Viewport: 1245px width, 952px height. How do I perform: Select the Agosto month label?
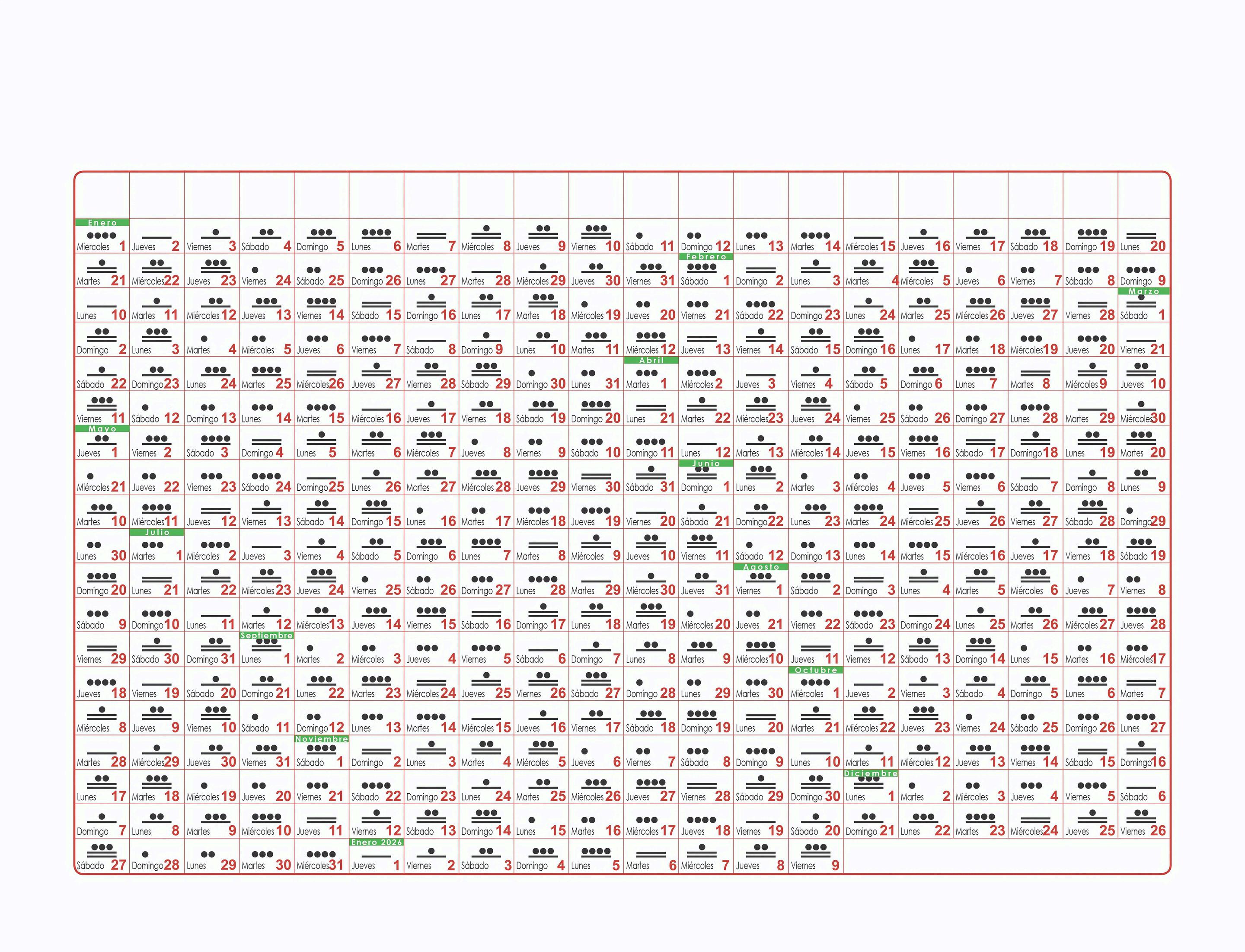[x=760, y=567]
